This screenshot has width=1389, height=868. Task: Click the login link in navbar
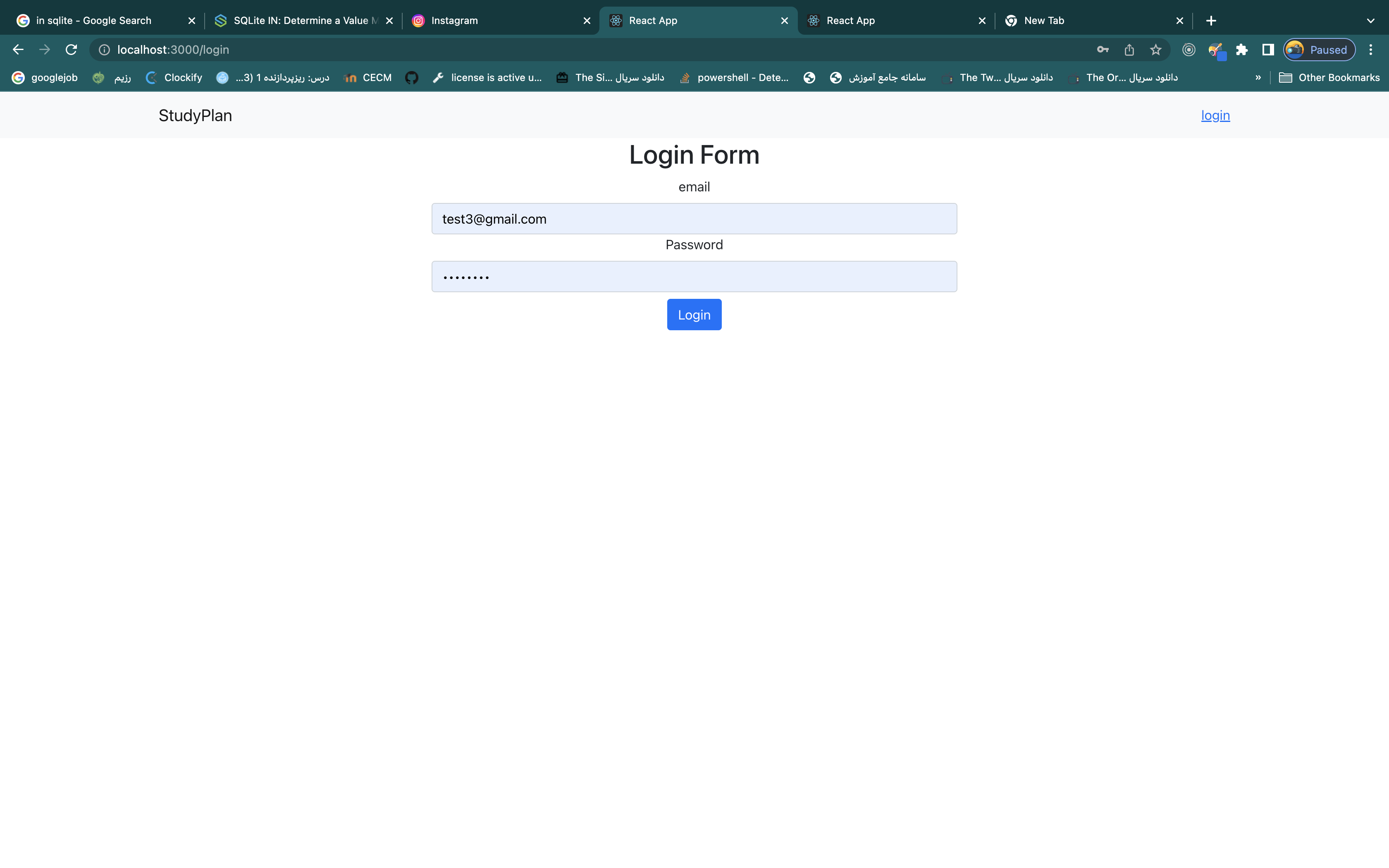tap(1215, 115)
